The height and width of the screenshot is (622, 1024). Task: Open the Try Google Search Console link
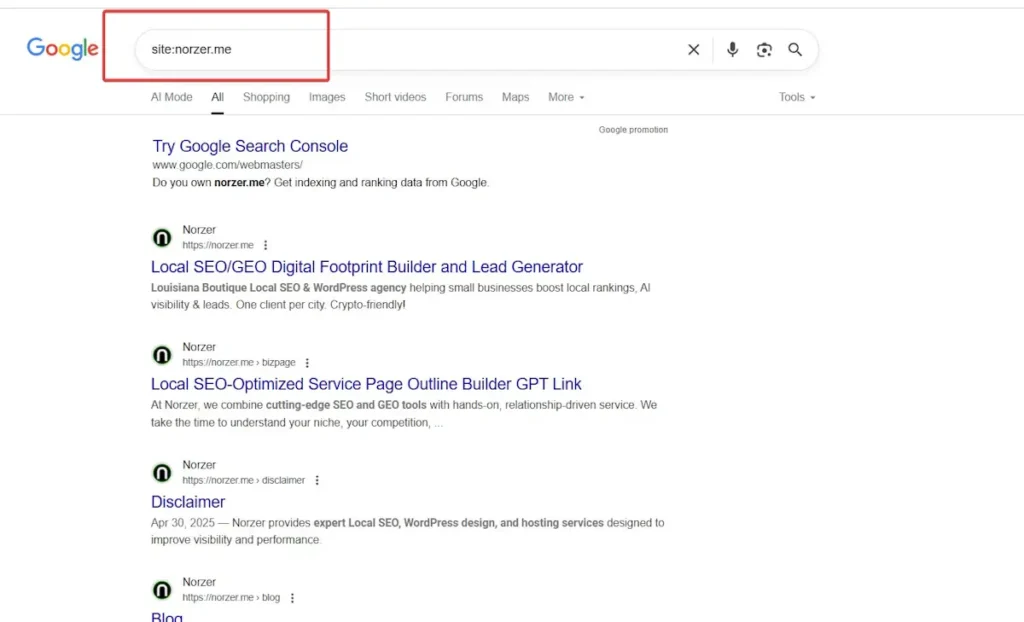tap(250, 146)
